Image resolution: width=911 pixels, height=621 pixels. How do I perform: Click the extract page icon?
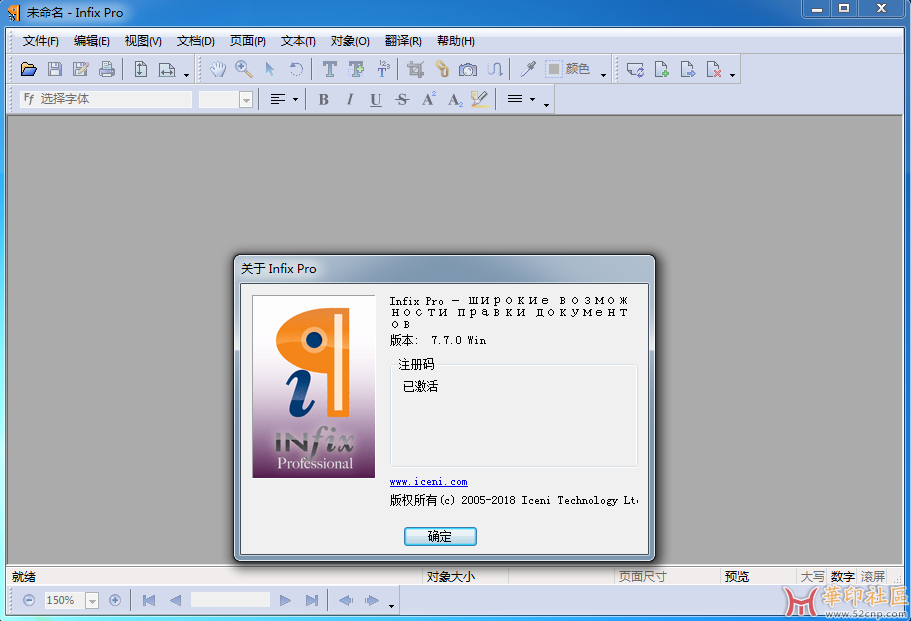click(x=688, y=70)
